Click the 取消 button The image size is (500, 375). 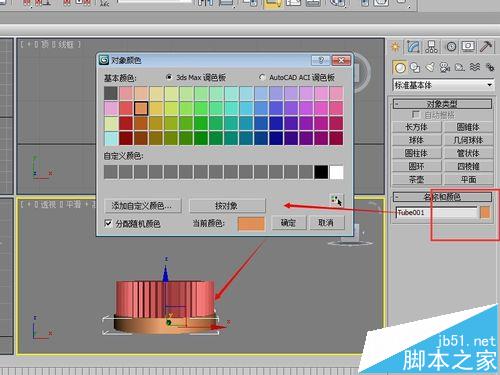[327, 222]
